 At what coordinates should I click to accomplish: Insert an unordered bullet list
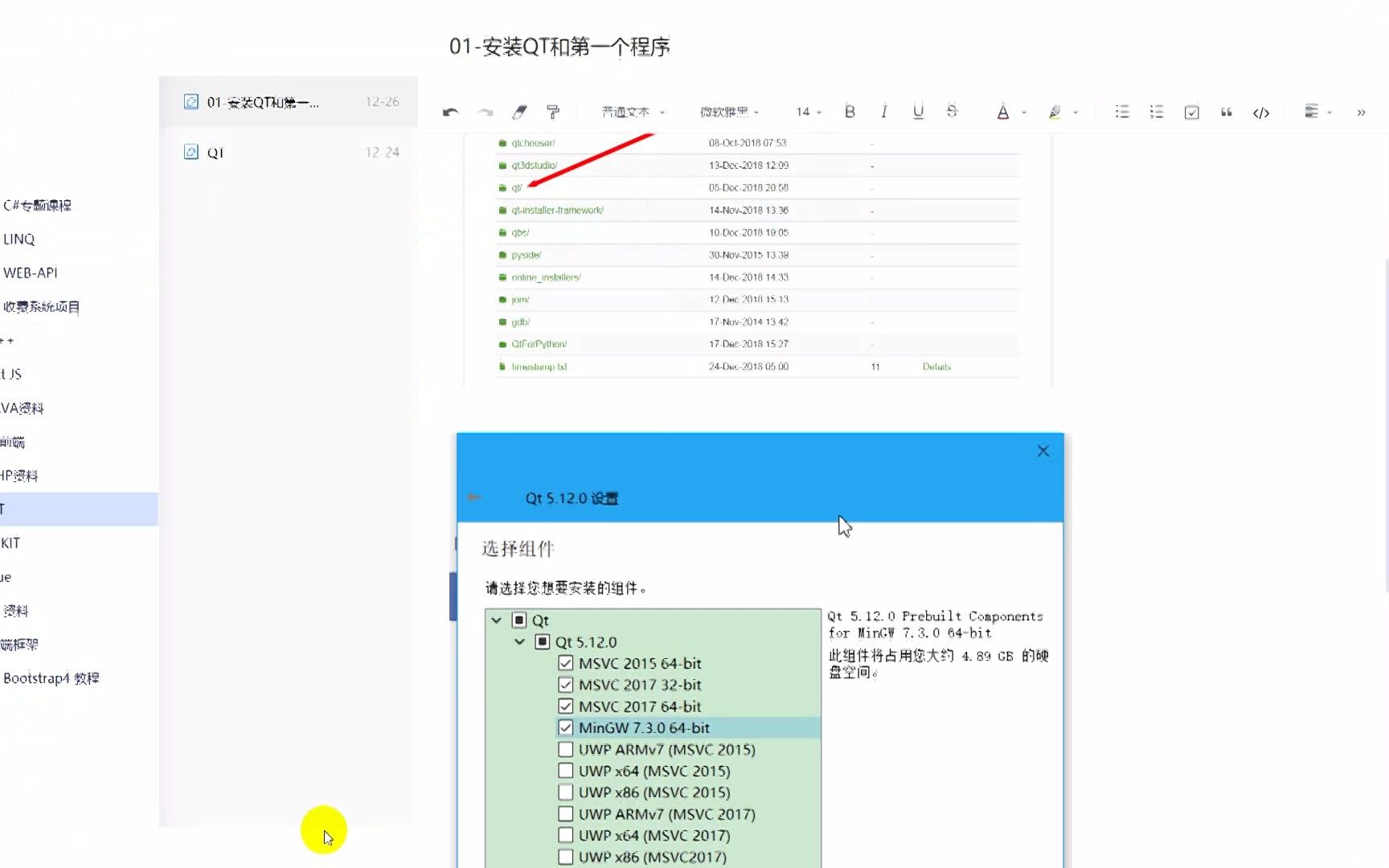[1122, 112]
